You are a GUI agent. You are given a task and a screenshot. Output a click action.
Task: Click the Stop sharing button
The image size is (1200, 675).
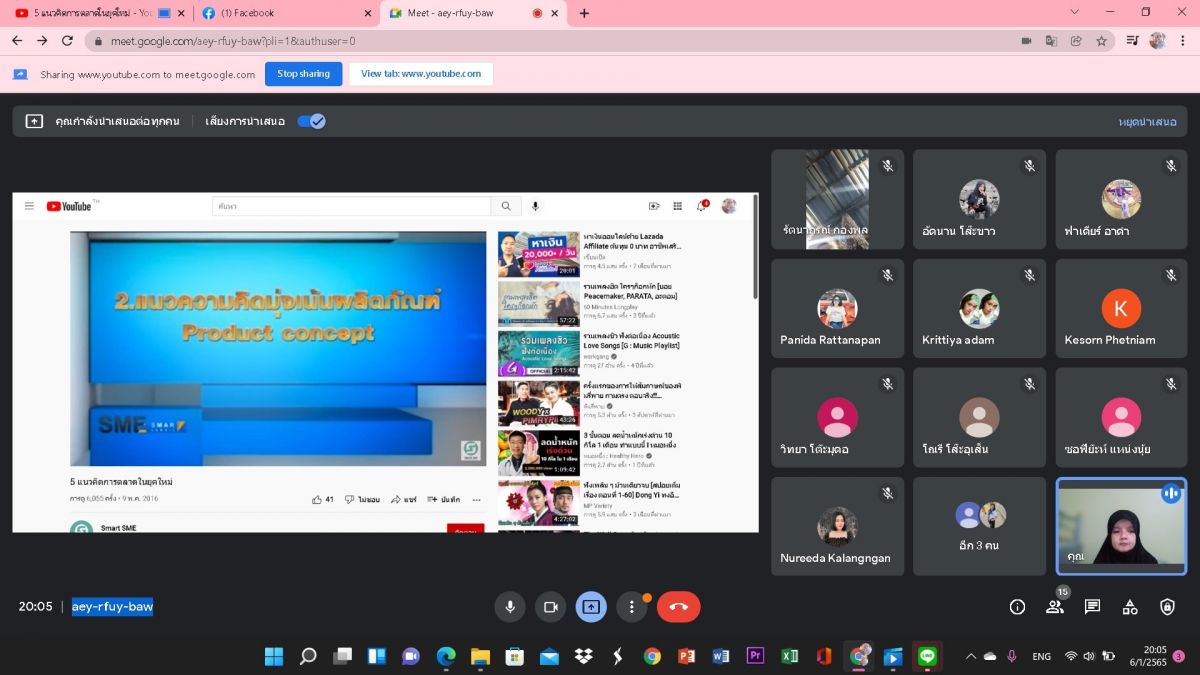point(303,74)
